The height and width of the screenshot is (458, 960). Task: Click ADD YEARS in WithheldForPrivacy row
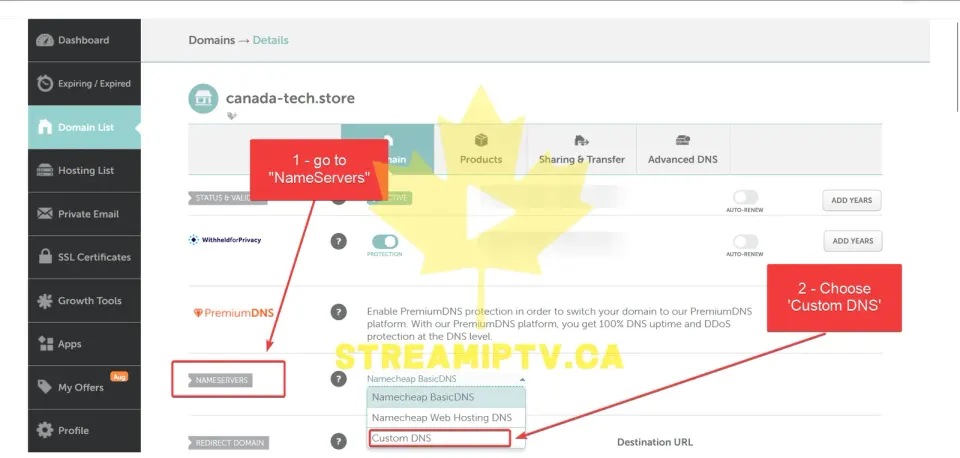tap(853, 241)
